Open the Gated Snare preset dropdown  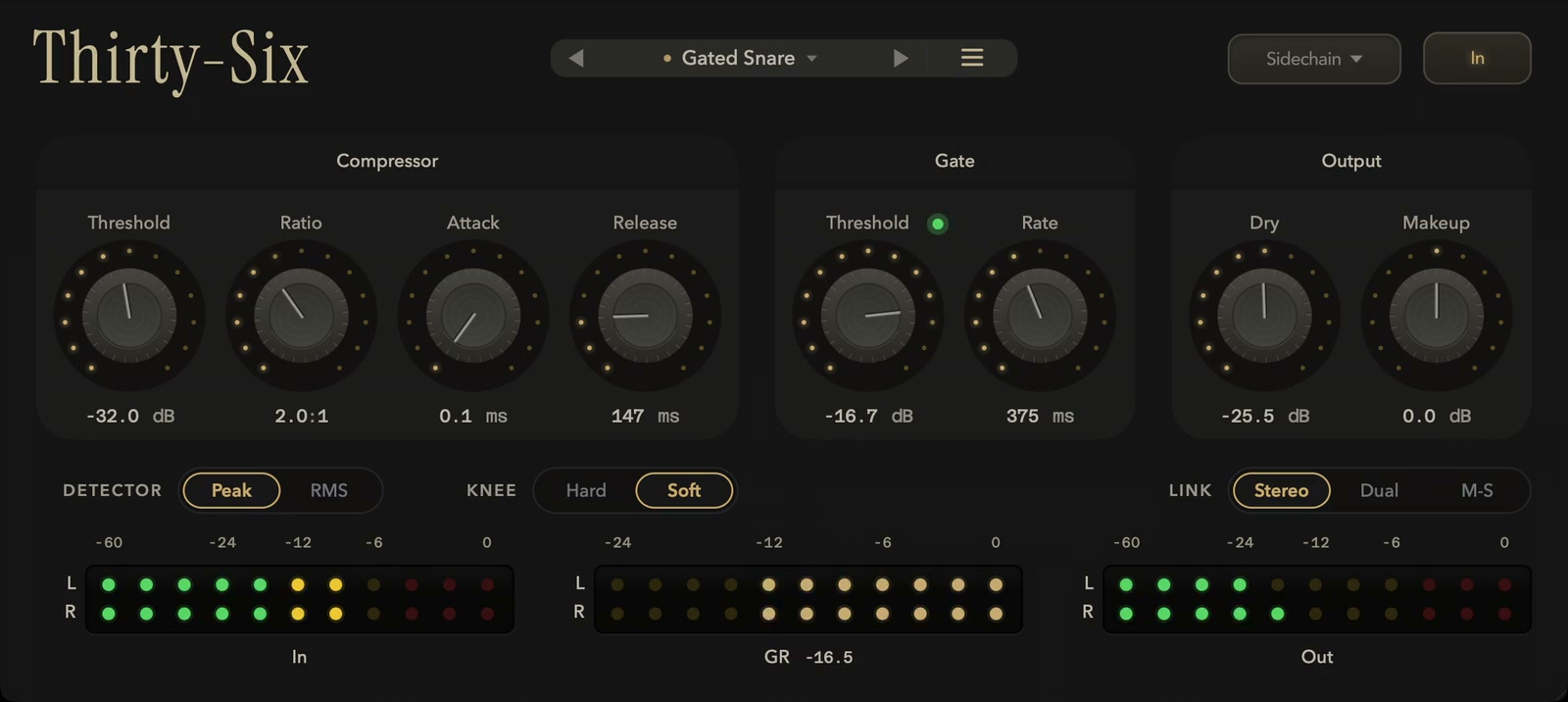[740, 58]
